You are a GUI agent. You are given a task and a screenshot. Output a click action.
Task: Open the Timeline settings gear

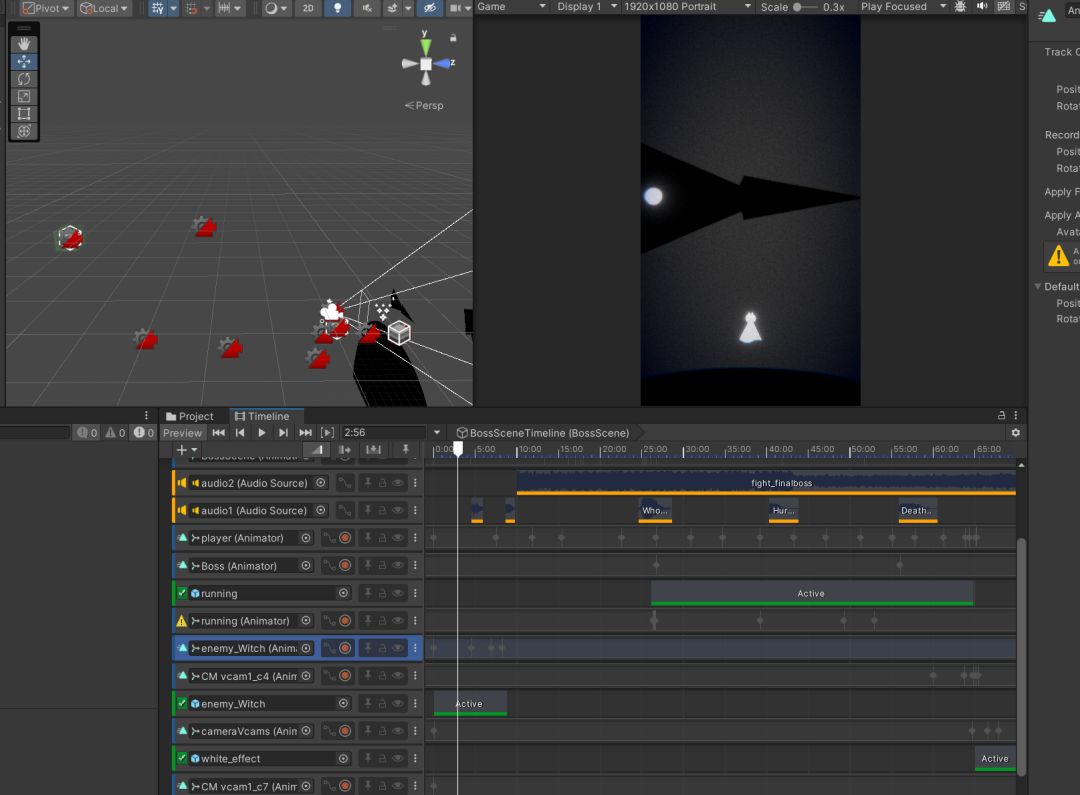tap(1016, 432)
